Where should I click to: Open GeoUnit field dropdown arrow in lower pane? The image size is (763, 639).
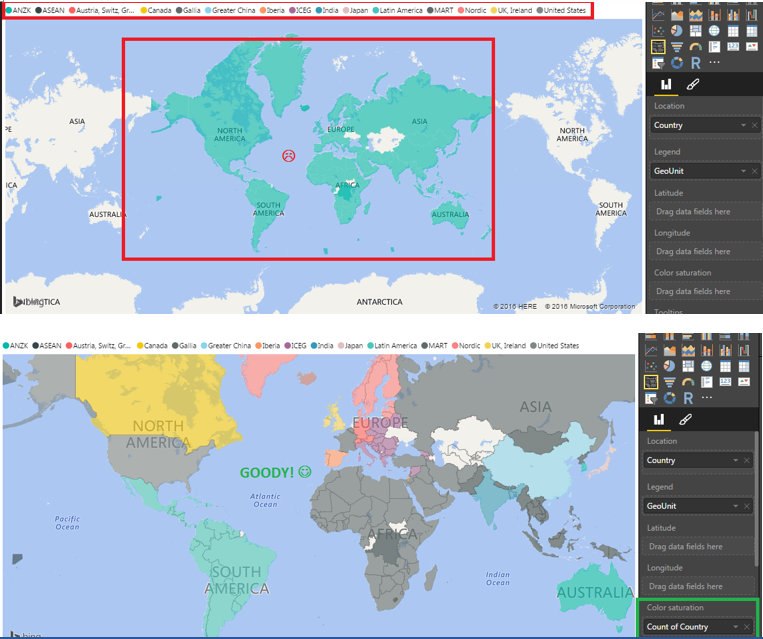click(735, 506)
